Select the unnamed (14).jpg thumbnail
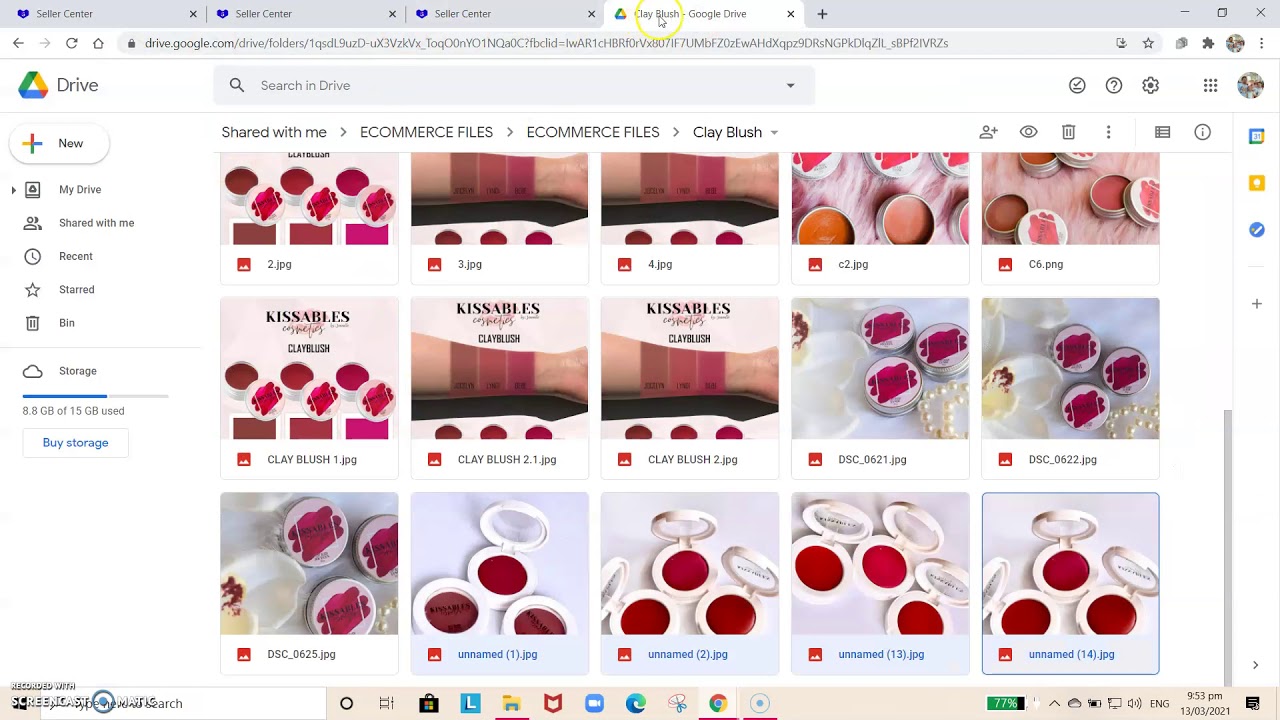The width and height of the screenshot is (1280, 720). 1071,564
